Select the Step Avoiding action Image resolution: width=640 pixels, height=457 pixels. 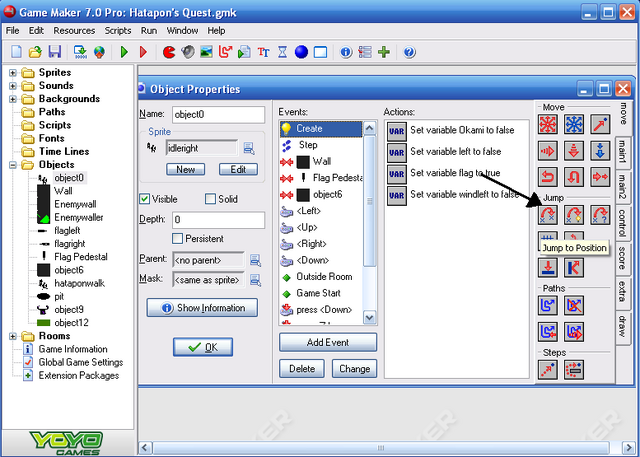click(x=574, y=369)
